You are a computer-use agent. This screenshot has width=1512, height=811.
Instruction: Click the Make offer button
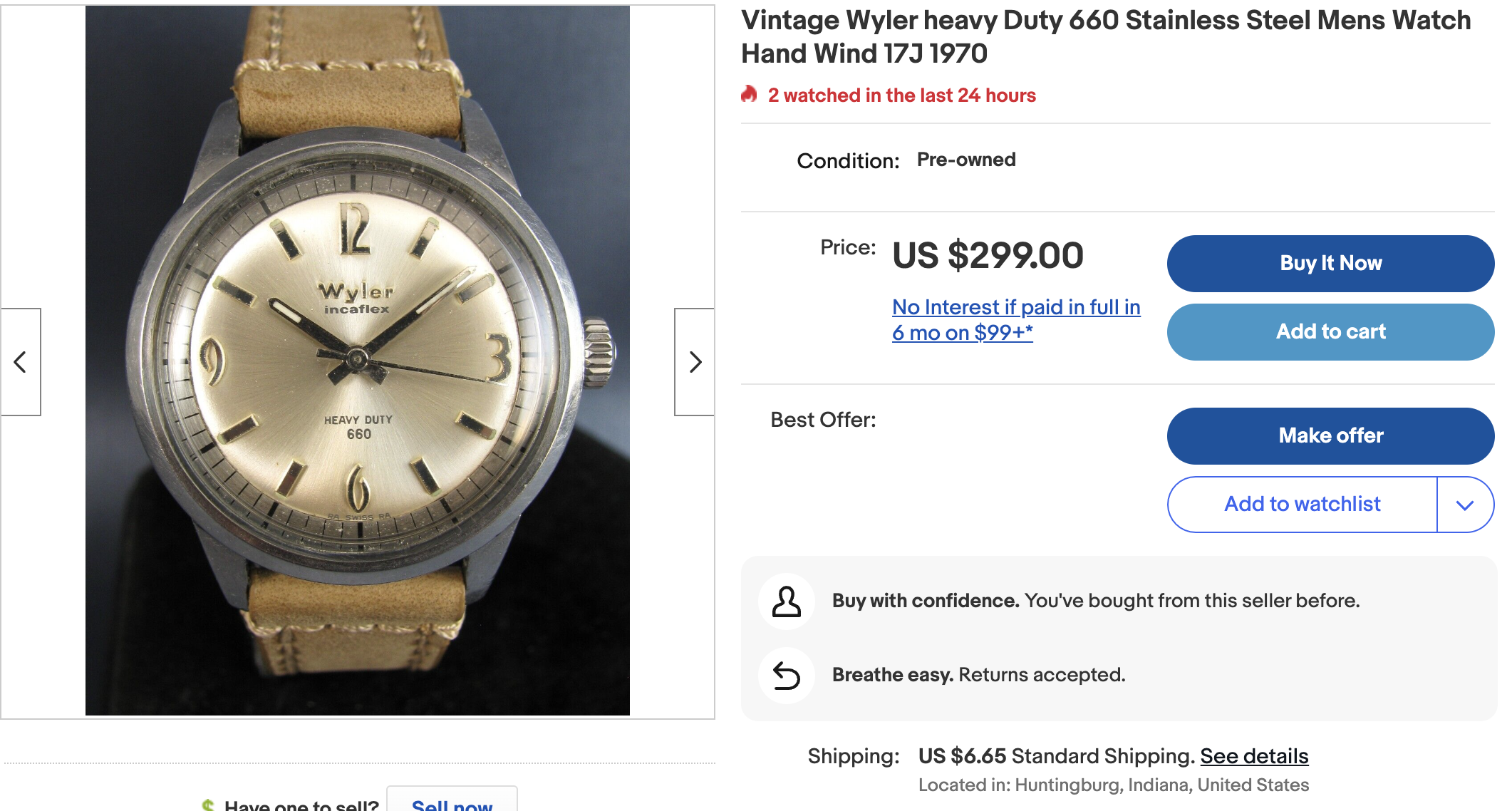[1330, 436]
